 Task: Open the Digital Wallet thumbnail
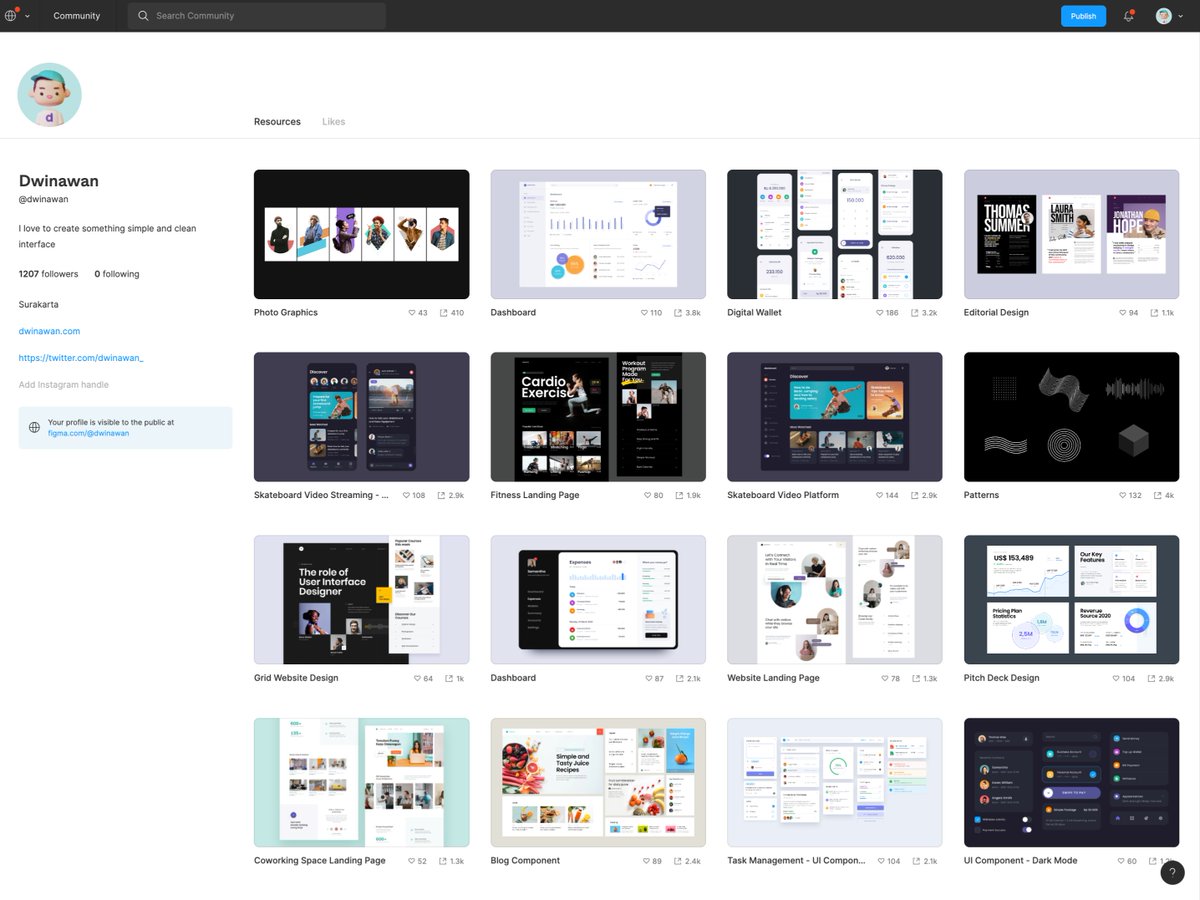point(834,234)
